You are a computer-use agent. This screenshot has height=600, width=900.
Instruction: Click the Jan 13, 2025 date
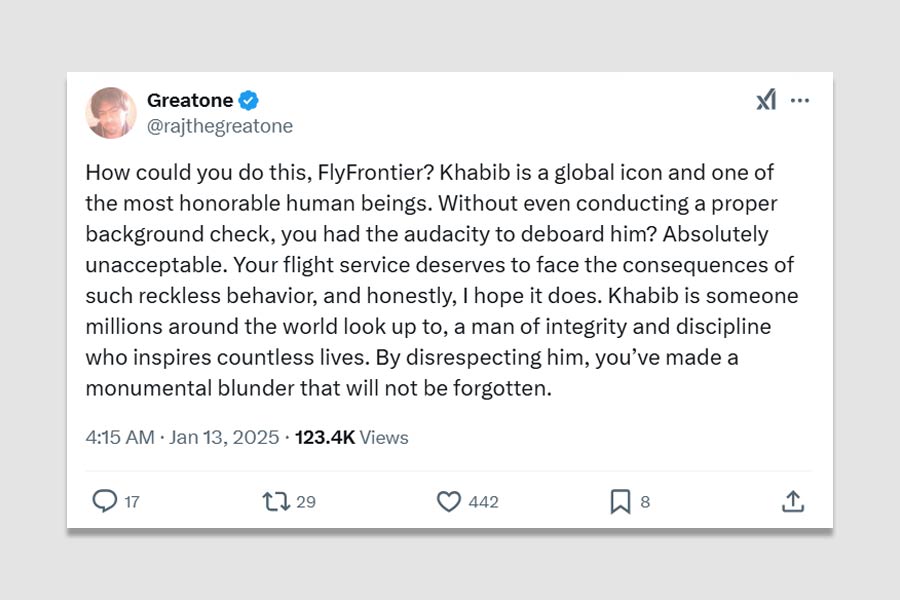coord(226,438)
